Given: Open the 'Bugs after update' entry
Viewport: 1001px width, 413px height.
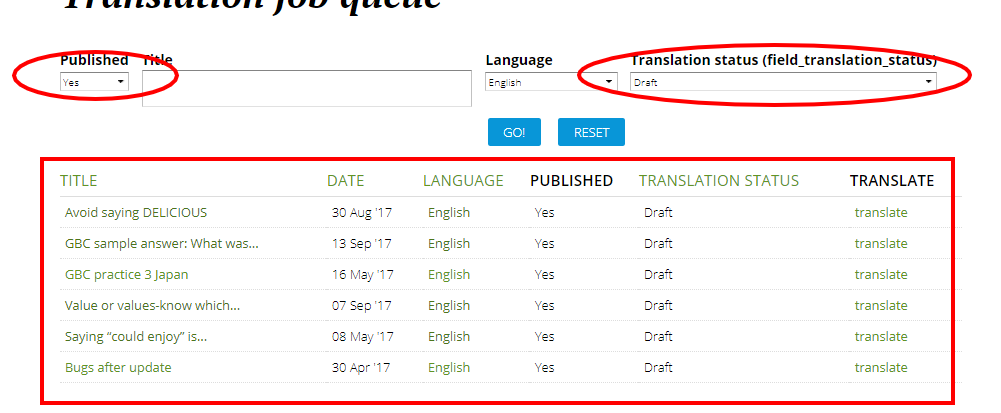Looking at the screenshot, I should coord(118,368).
